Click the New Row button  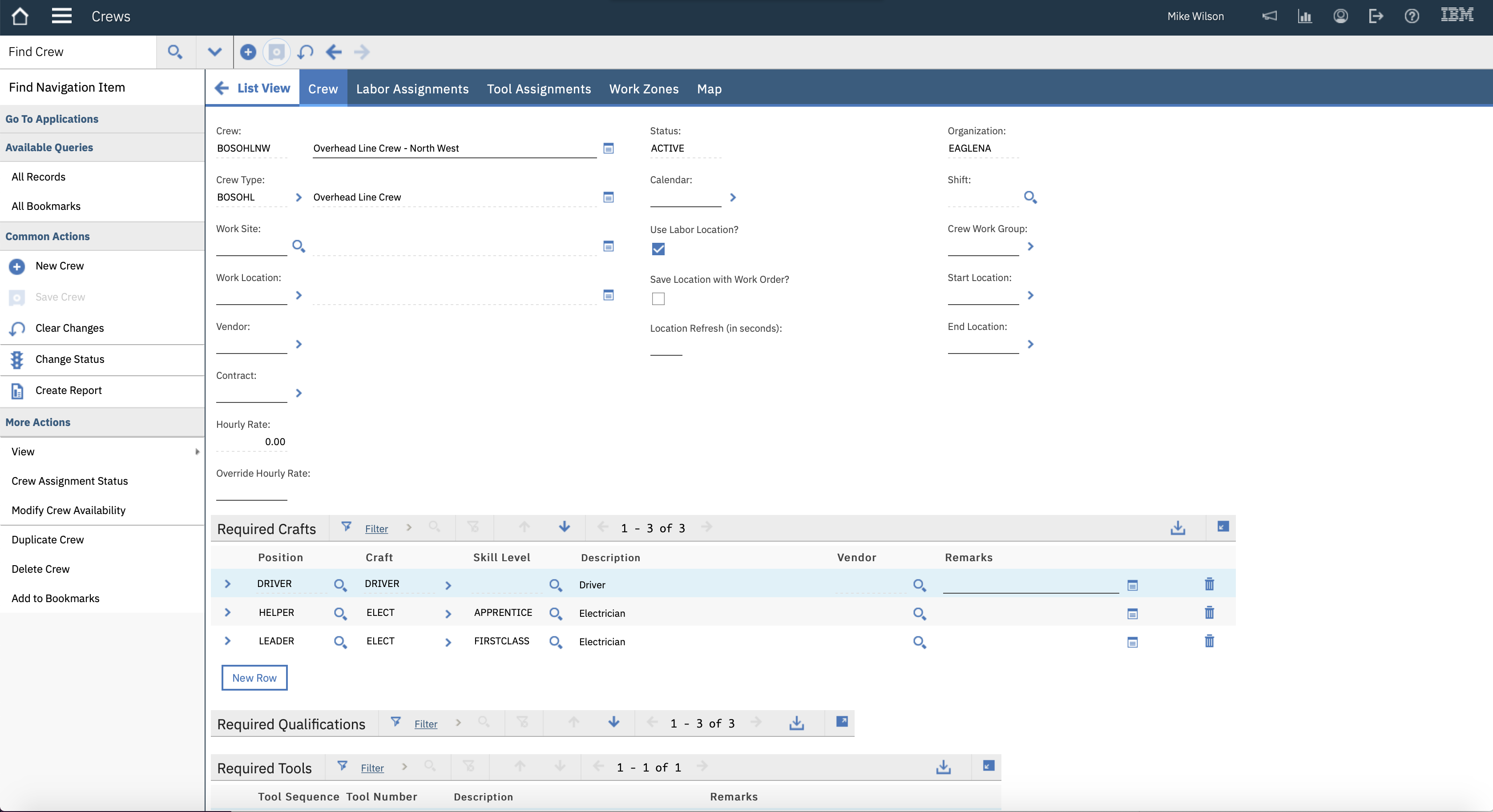[x=254, y=678]
